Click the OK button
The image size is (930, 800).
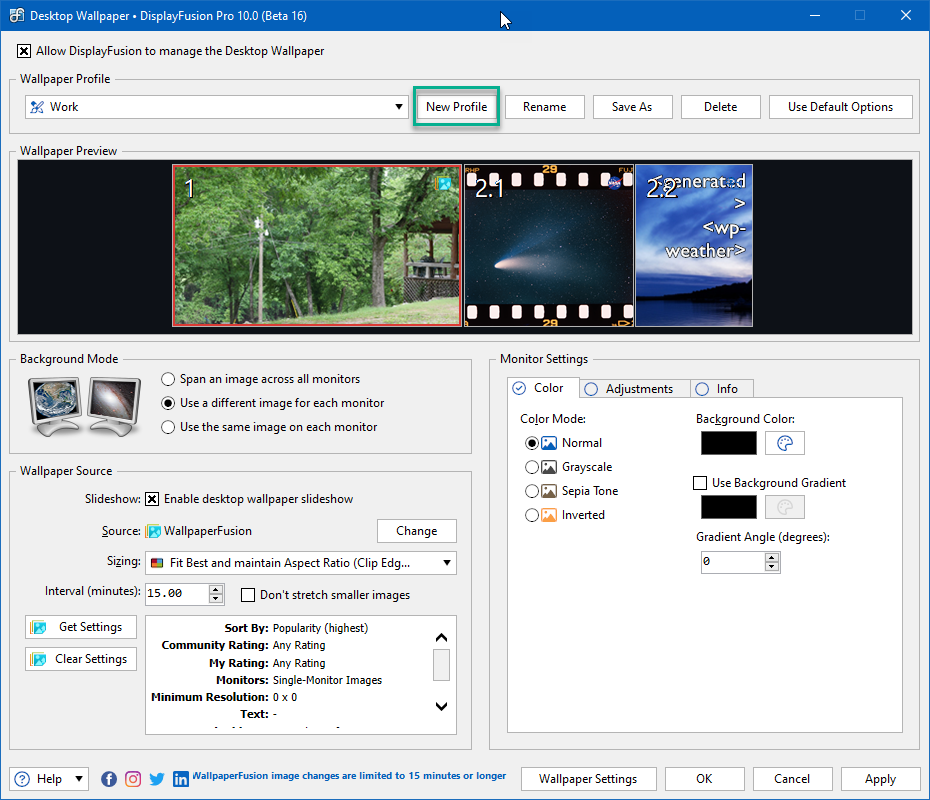click(704, 779)
